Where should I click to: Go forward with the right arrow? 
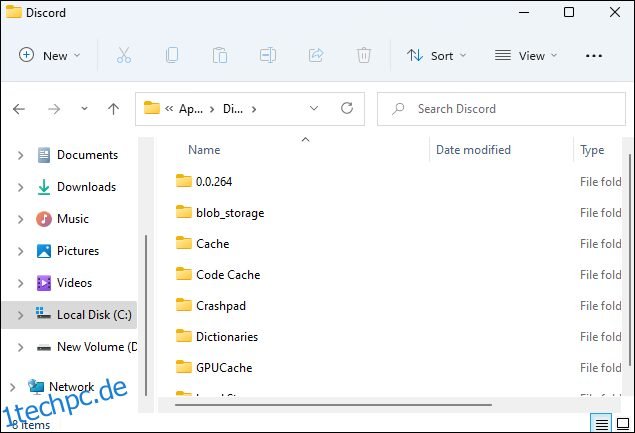54,109
